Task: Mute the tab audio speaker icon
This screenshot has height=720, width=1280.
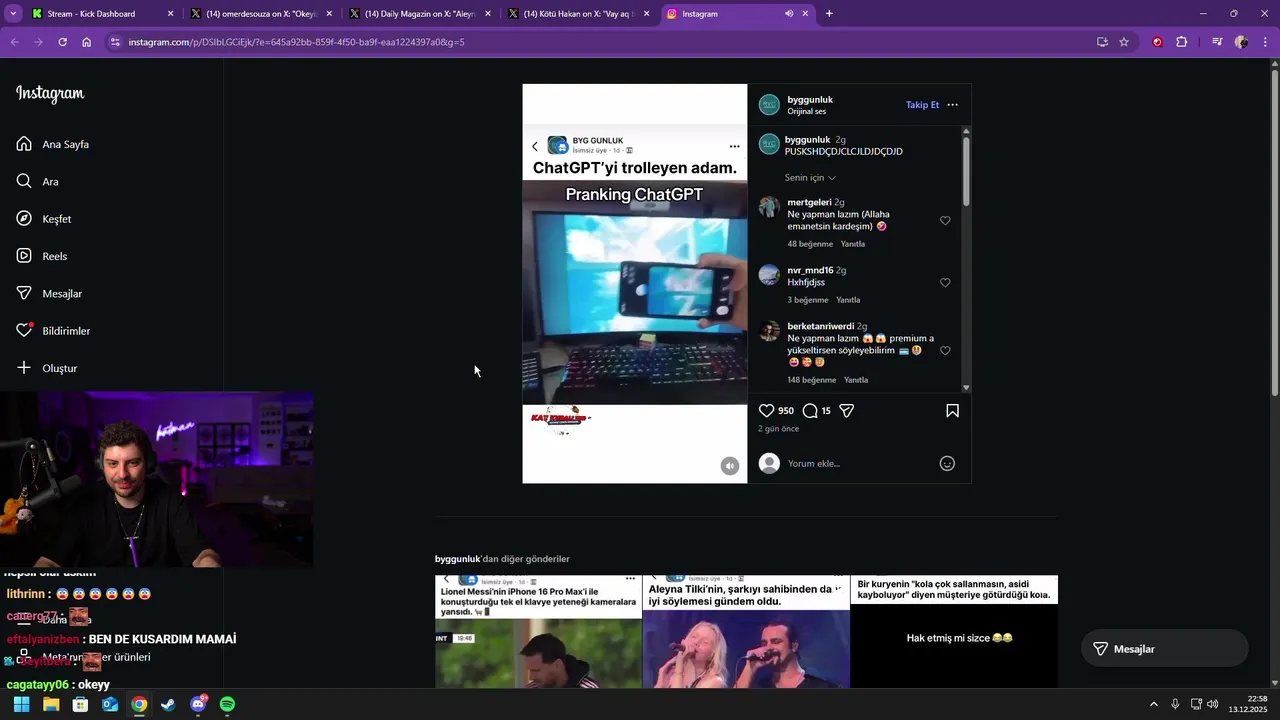Action: coord(789,14)
